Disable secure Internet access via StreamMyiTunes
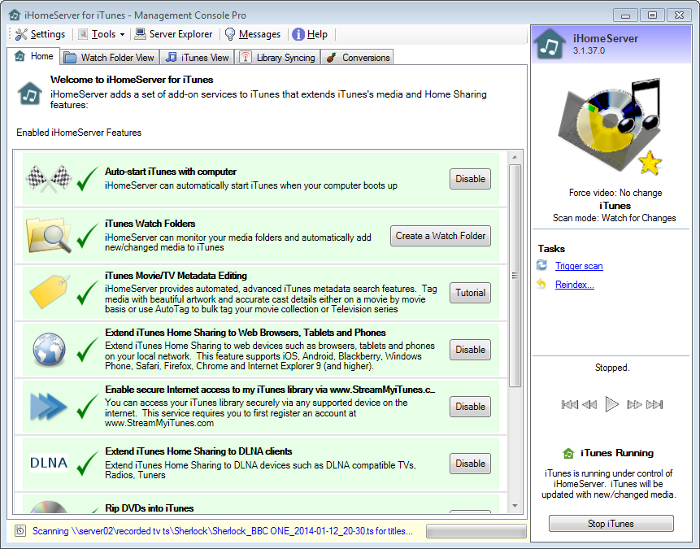 pyautogui.click(x=470, y=407)
